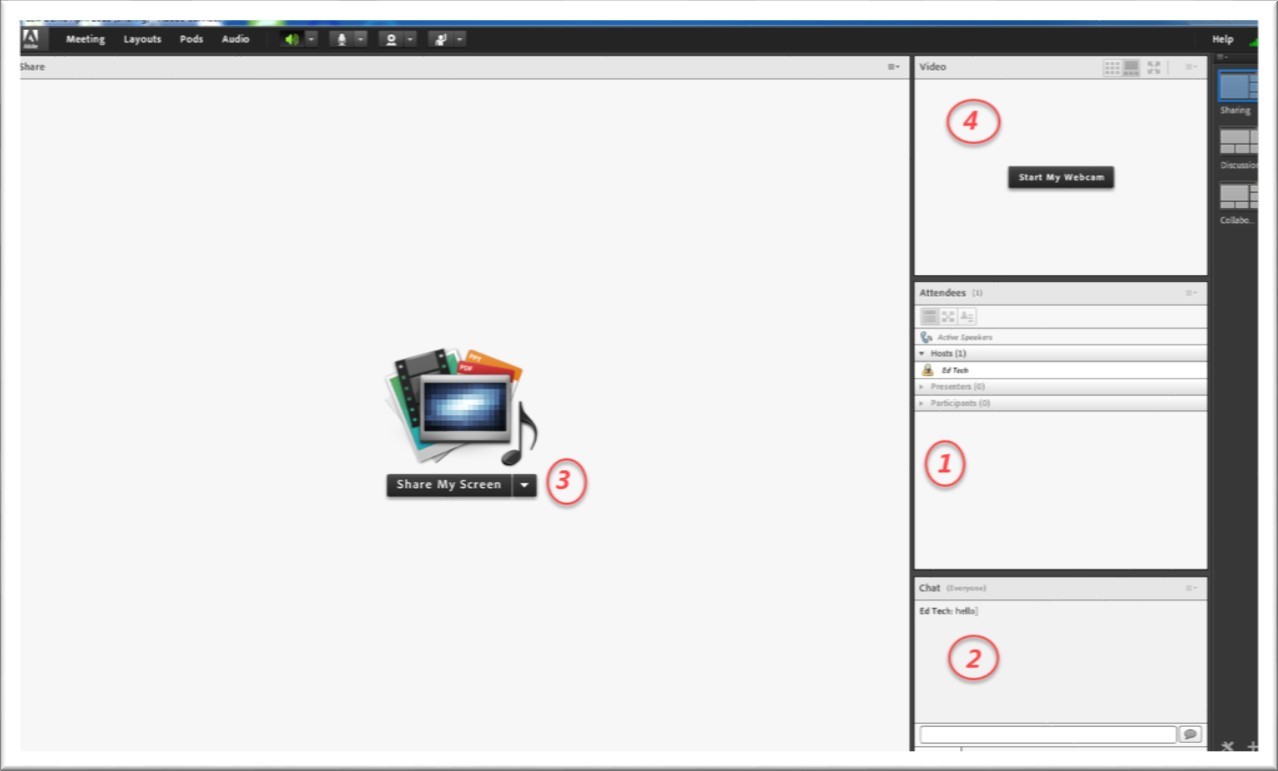Viewport: 1278px width, 771px height.
Task: Click the Share My Screen button
Action: 449,485
